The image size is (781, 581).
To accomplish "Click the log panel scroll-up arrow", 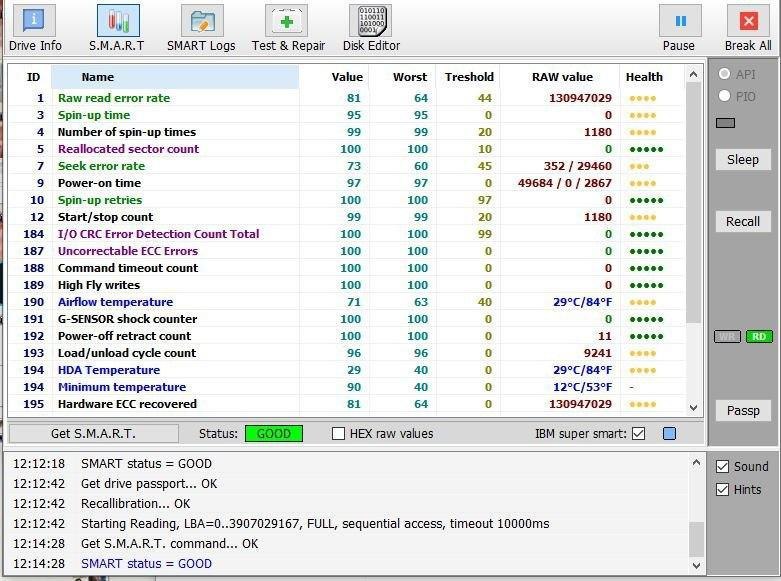I will (x=696, y=463).
